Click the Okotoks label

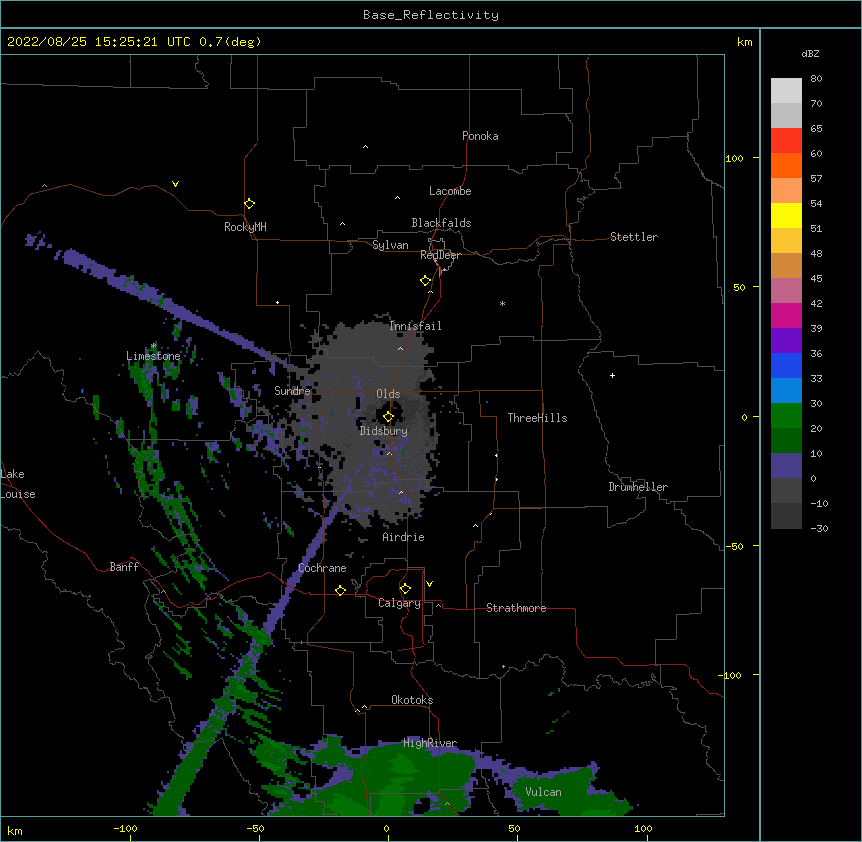[x=412, y=700]
